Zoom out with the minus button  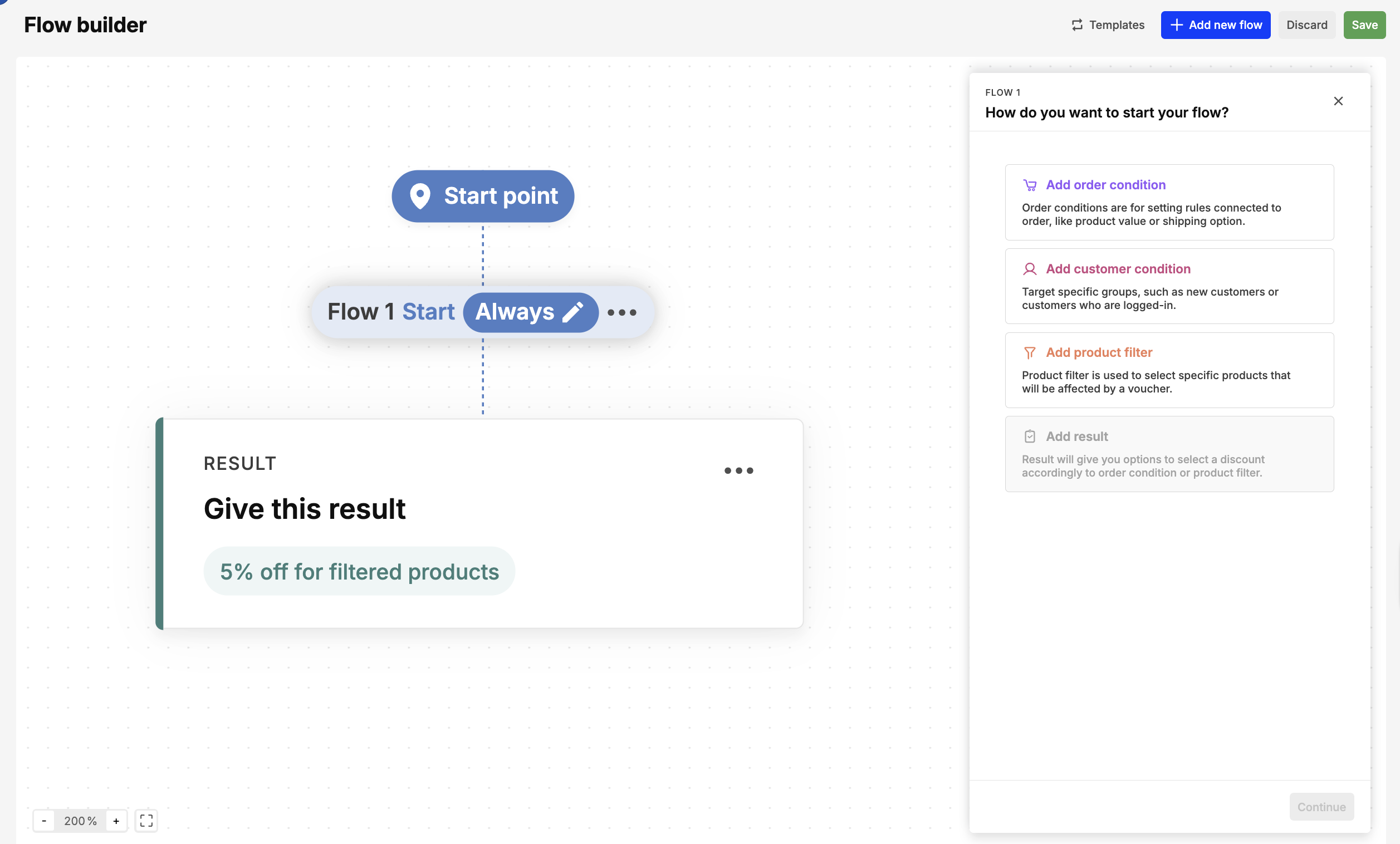(x=45, y=821)
